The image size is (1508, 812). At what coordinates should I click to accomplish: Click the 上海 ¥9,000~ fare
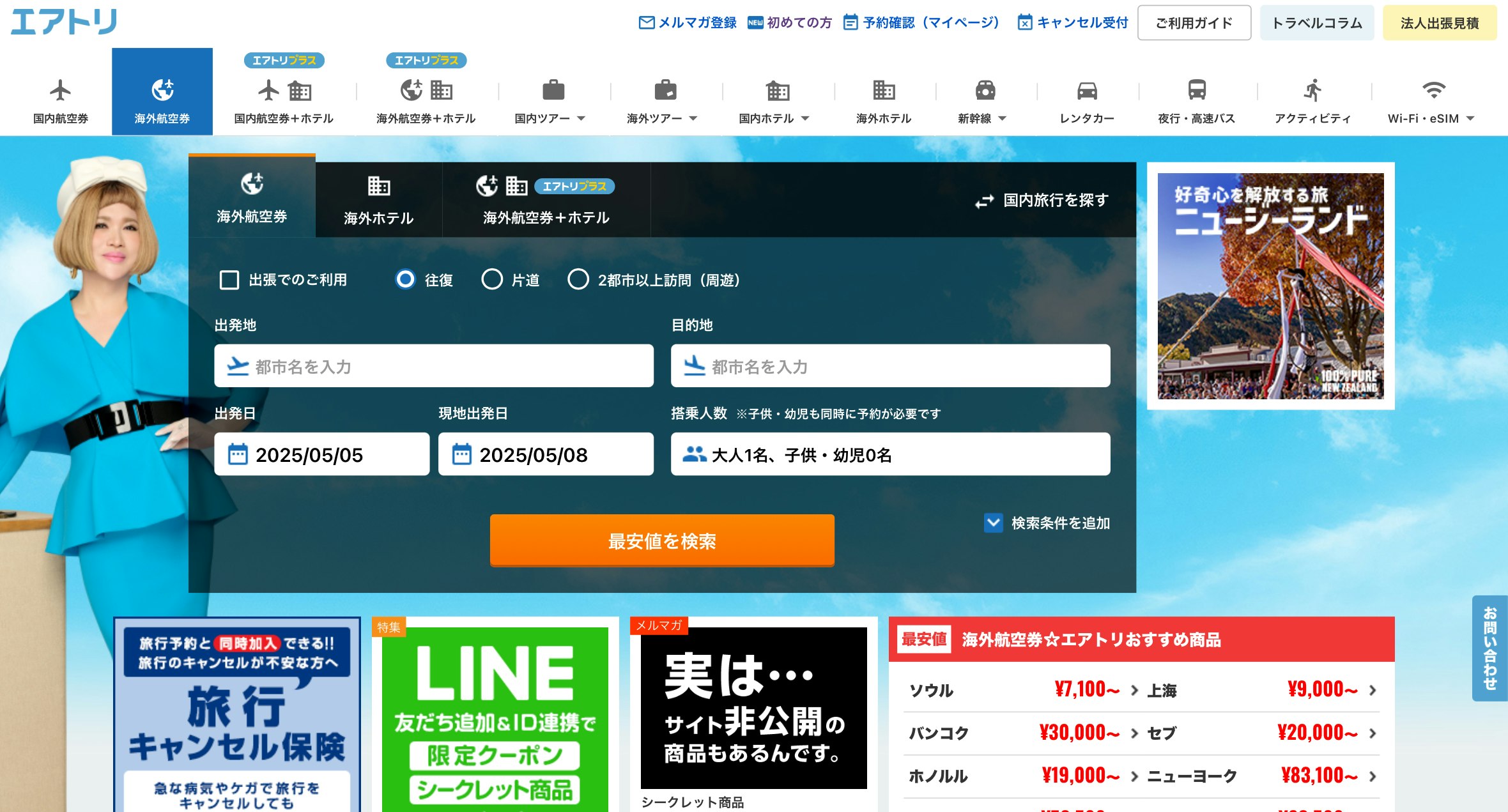pos(1262,690)
